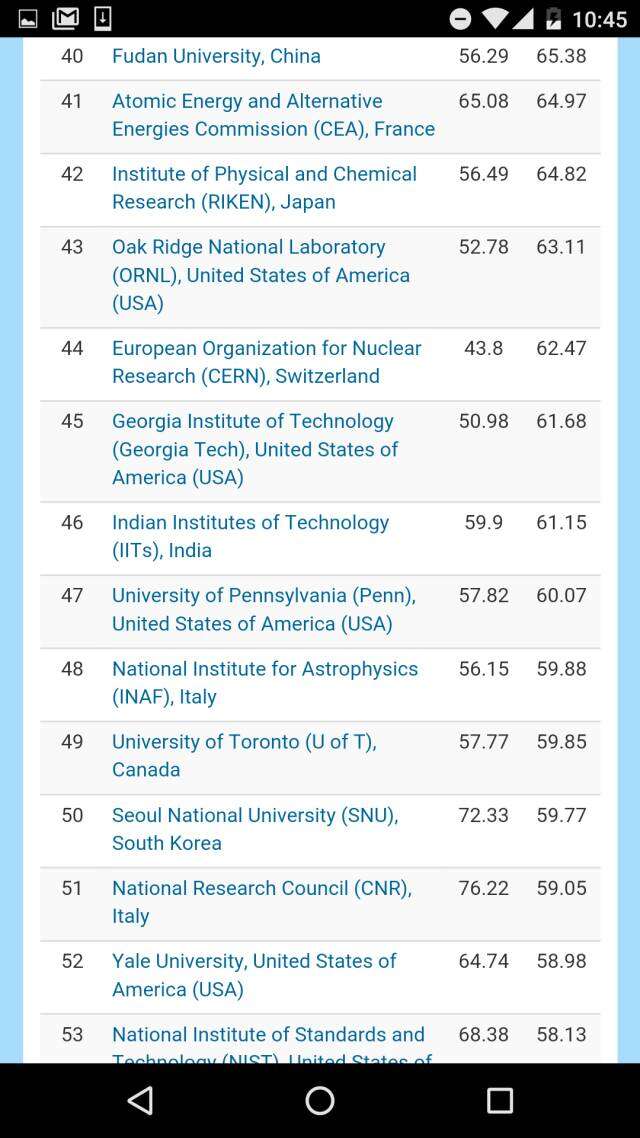
Task: Open recent apps with square button
Action: coord(499,1101)
